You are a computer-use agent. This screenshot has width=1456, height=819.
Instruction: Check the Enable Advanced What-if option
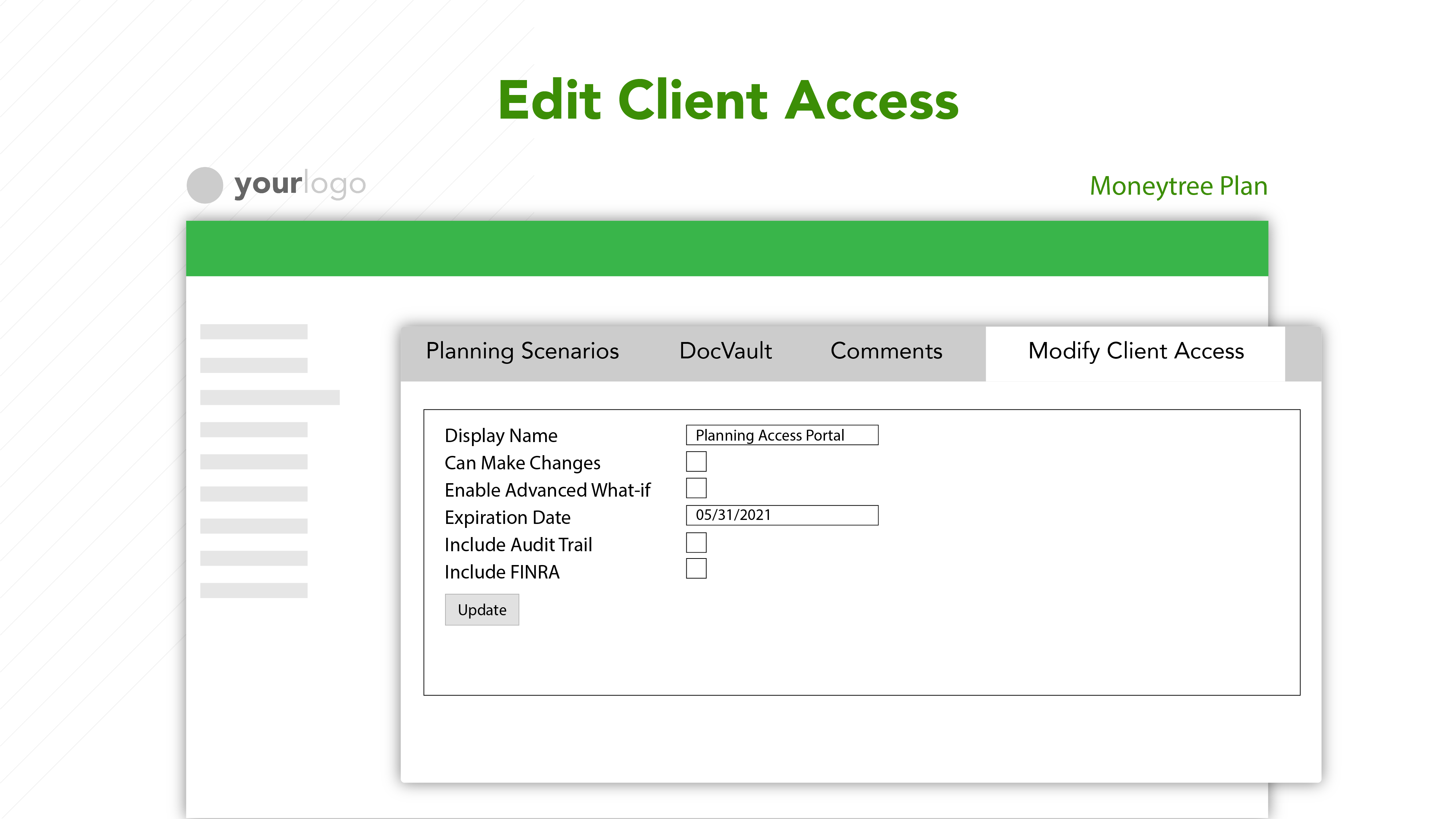tap(697, 488)
